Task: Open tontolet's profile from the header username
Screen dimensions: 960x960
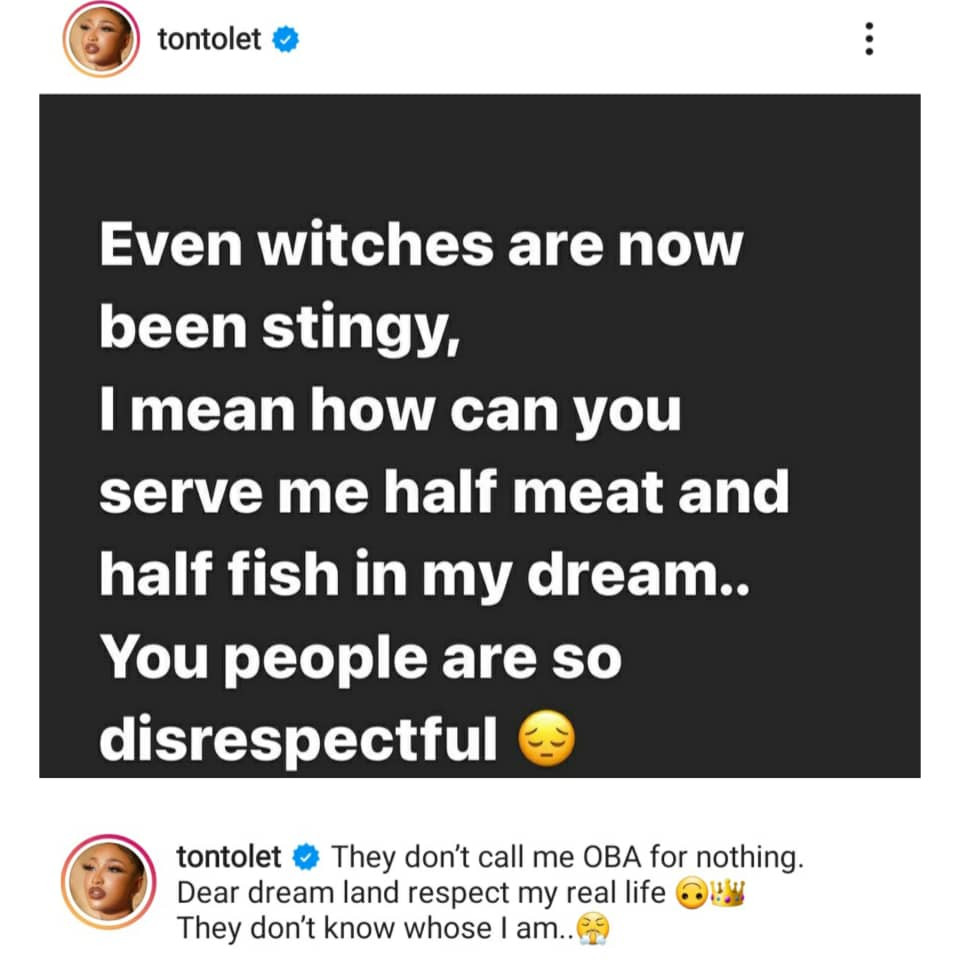Action: click(209, 40)
